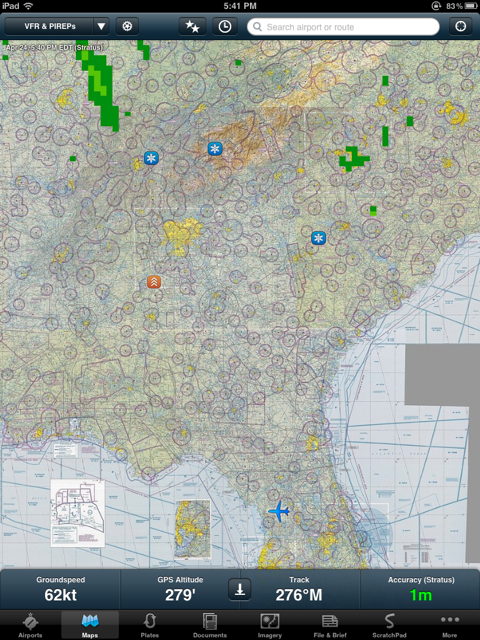Open map settings gear
Screen dimensions: 480x640
tap(127, 27)
